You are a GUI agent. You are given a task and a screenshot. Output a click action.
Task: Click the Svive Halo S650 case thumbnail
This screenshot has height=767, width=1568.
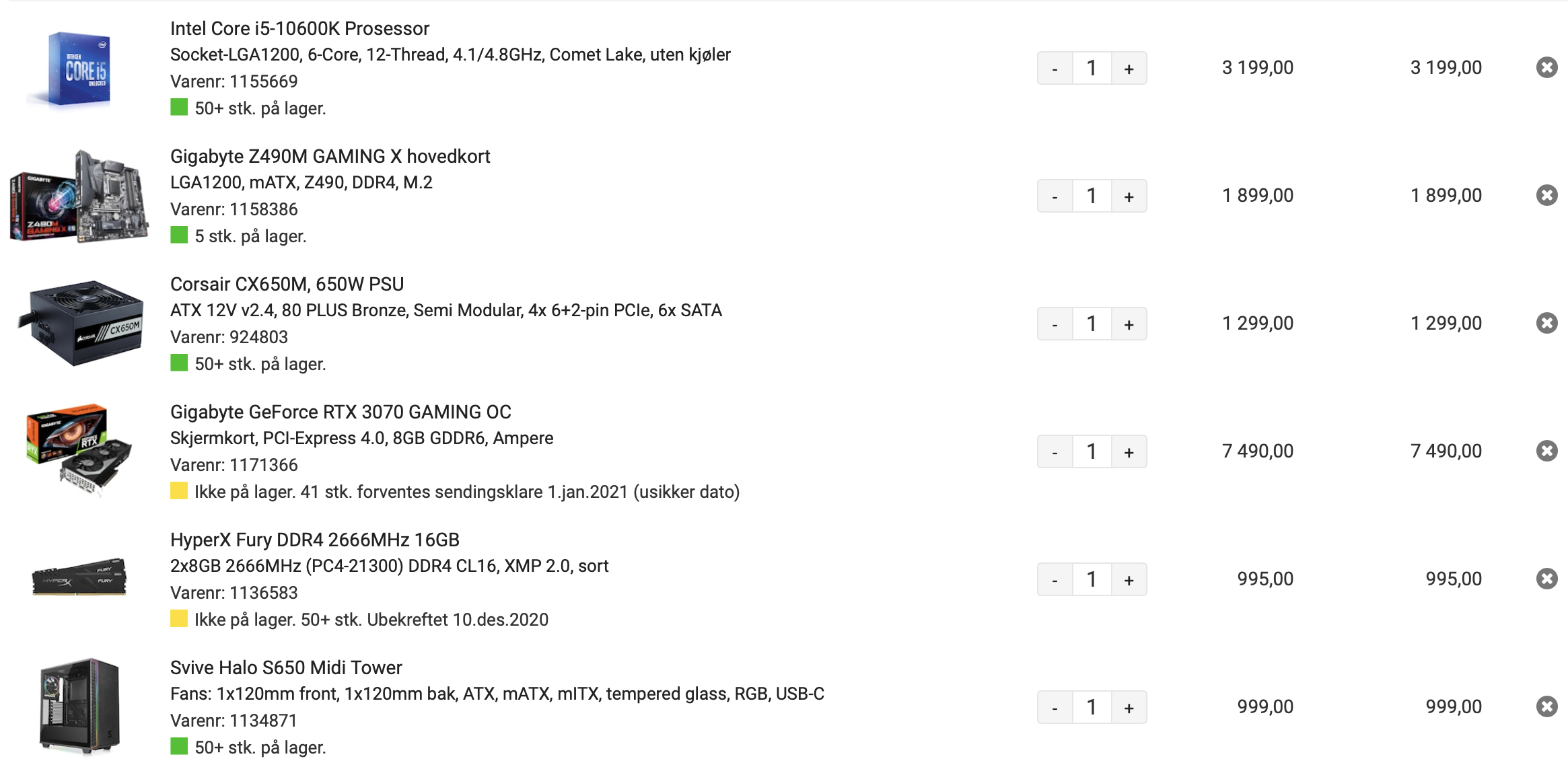click(79, 706)
